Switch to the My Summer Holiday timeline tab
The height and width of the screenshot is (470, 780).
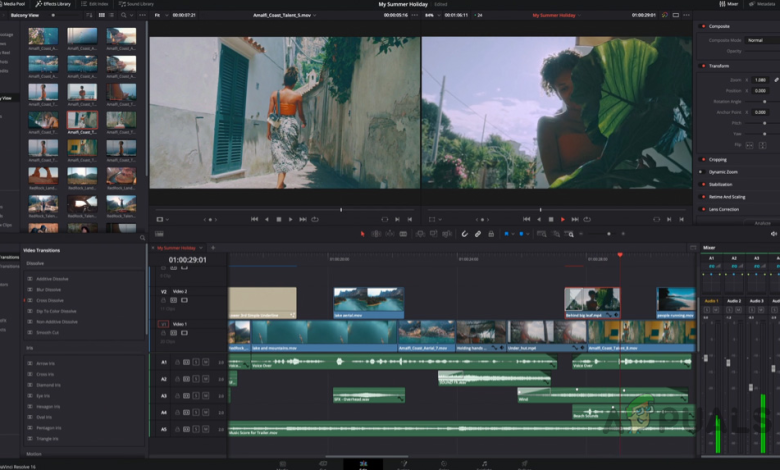[x=178, y=247]
